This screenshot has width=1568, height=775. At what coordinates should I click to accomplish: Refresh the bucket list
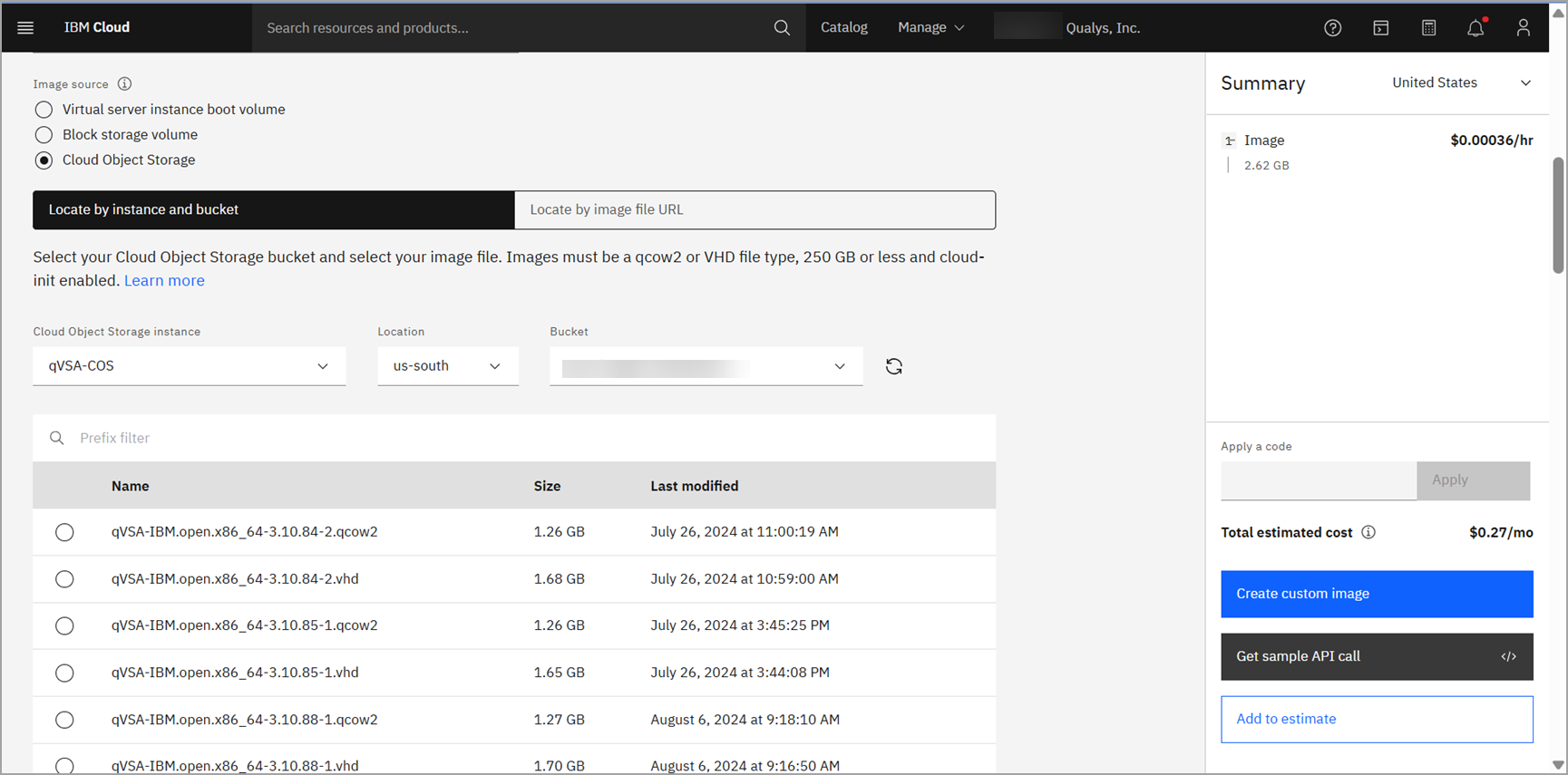pos(893,366)
